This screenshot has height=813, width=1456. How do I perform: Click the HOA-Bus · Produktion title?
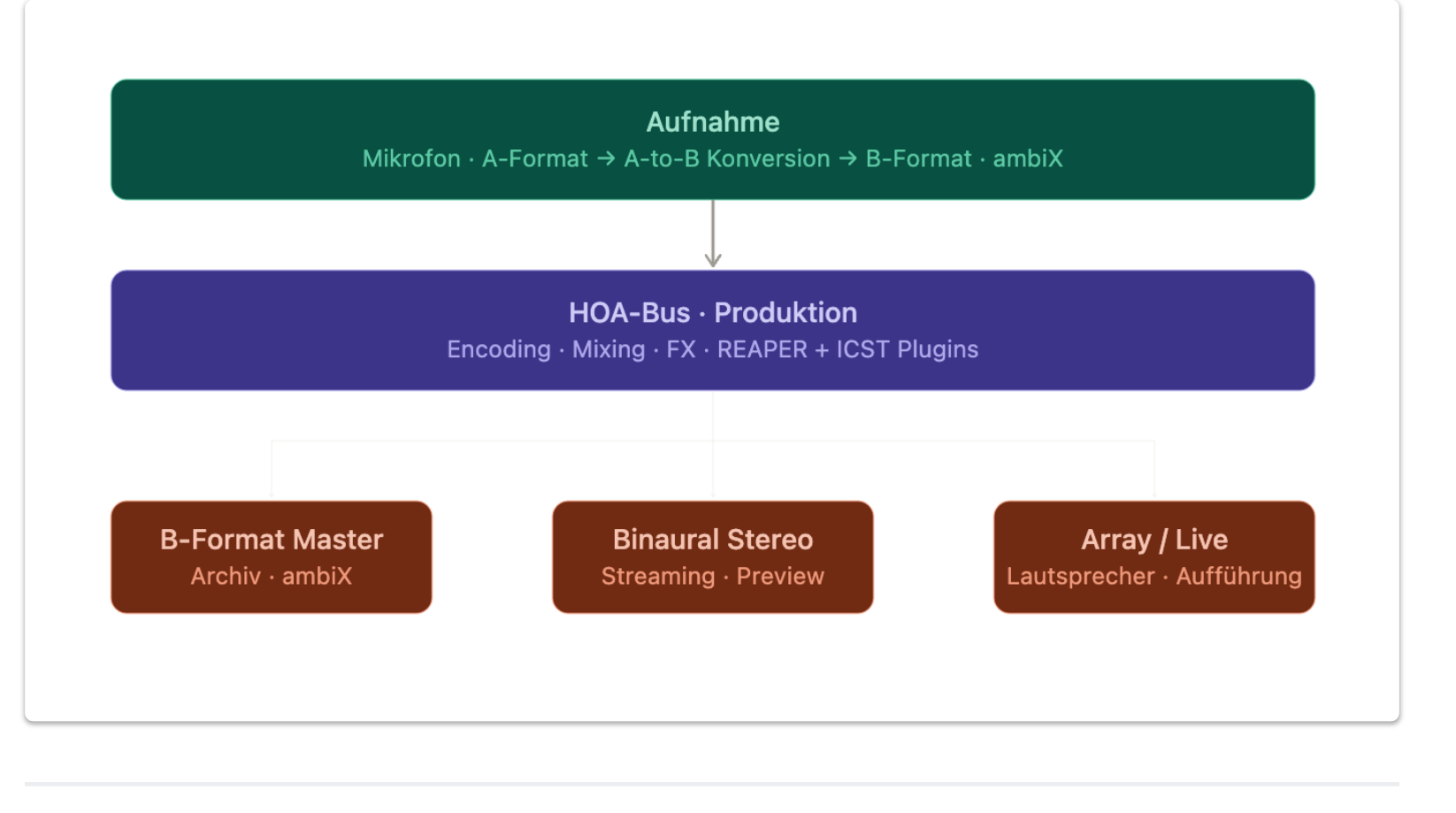tap(712, 313)
